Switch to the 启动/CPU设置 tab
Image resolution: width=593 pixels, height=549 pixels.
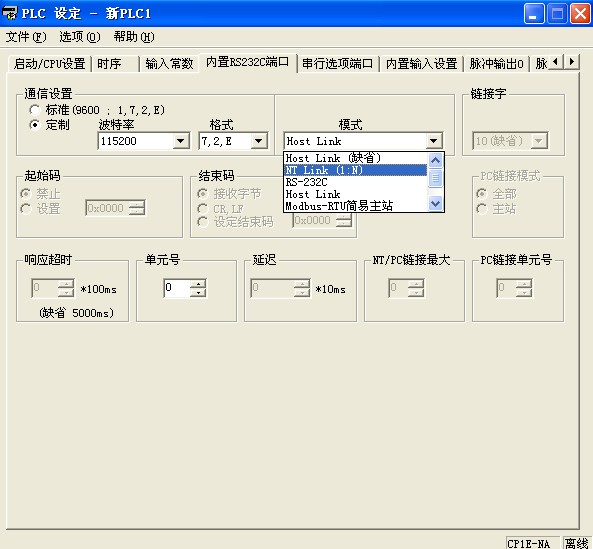pyautogui.click(x=50, y=64)
